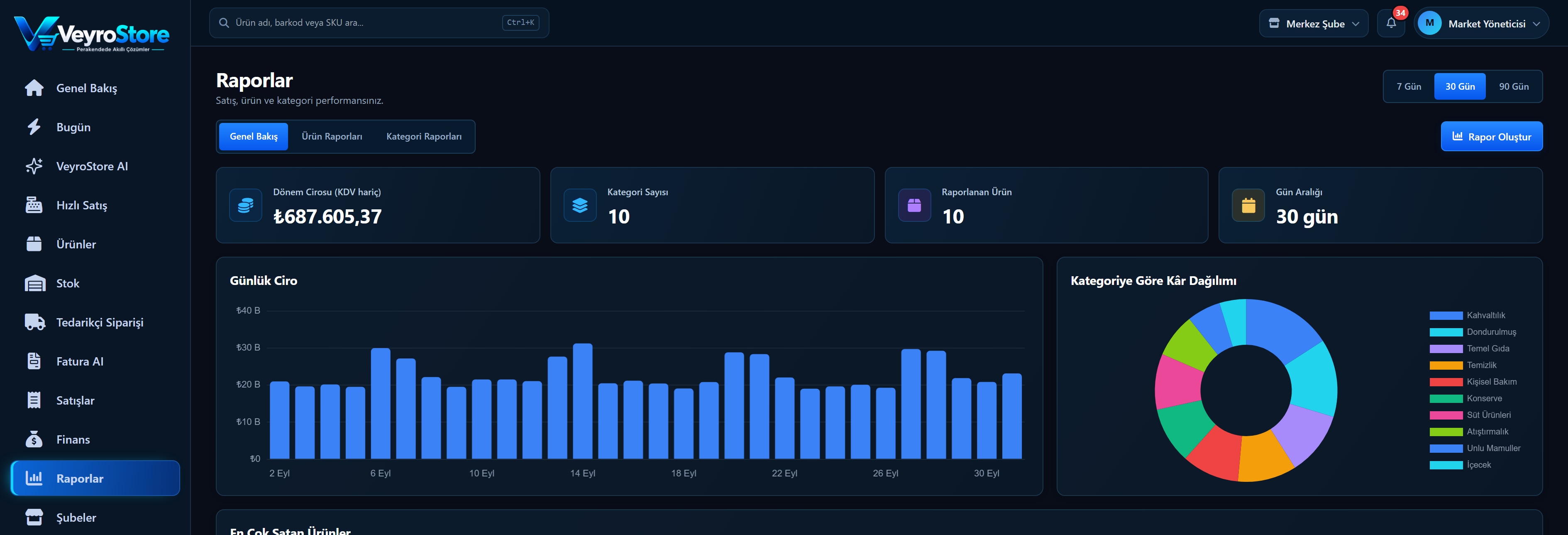Switch to the Kategori Raporları tab
The height and width of the screenshot is (535, 1568).
click(424, 137)
